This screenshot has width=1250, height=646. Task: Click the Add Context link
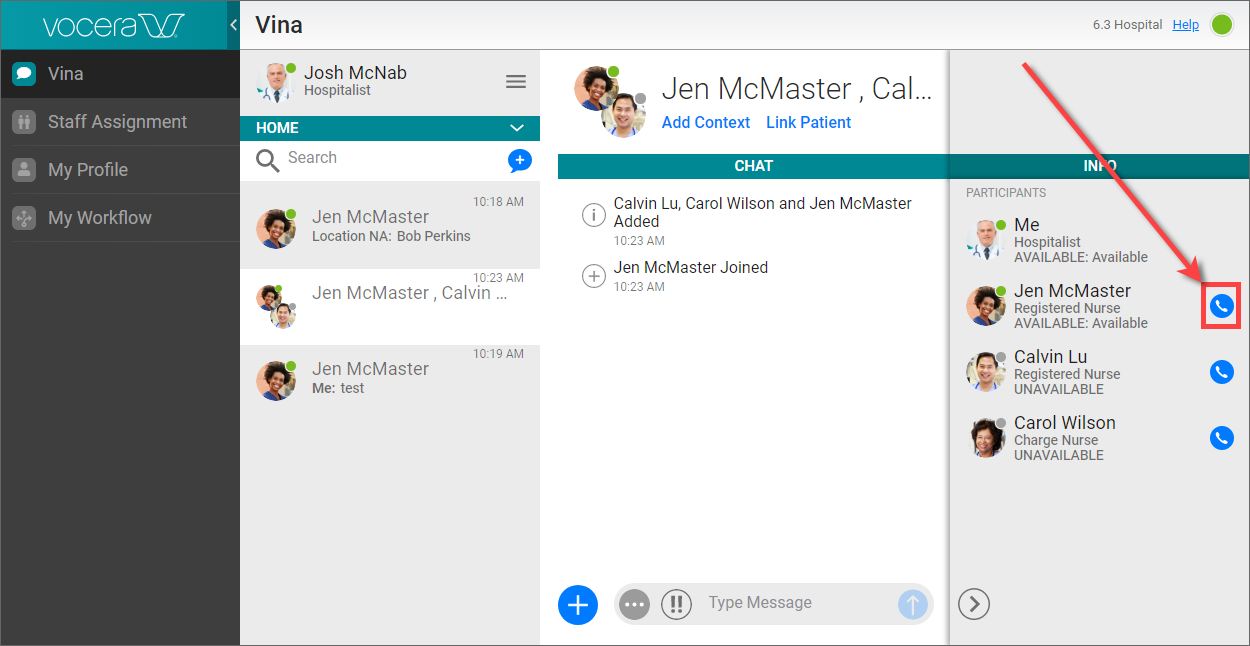[706, 122]
